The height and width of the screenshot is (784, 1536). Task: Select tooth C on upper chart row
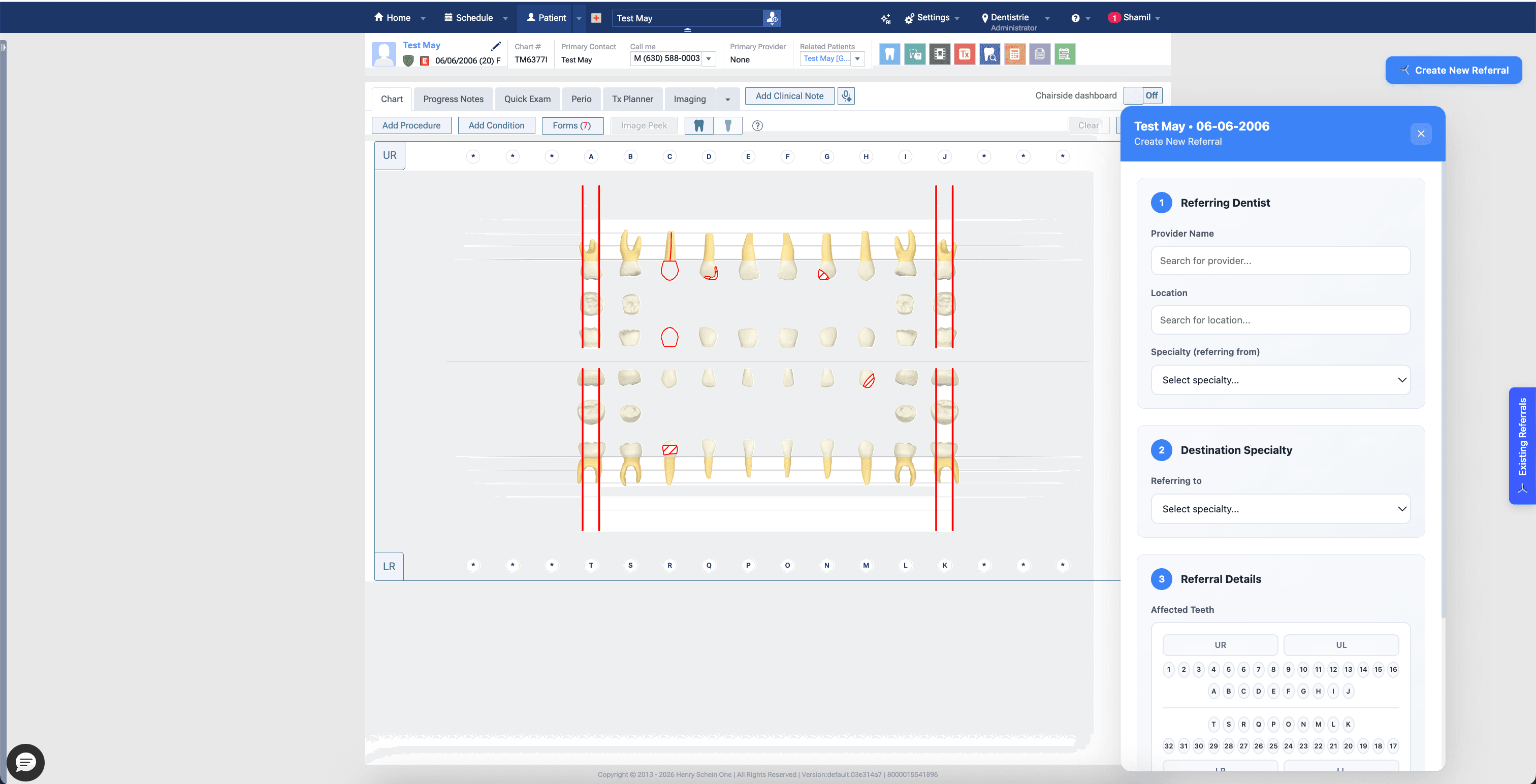pos(669,157)
